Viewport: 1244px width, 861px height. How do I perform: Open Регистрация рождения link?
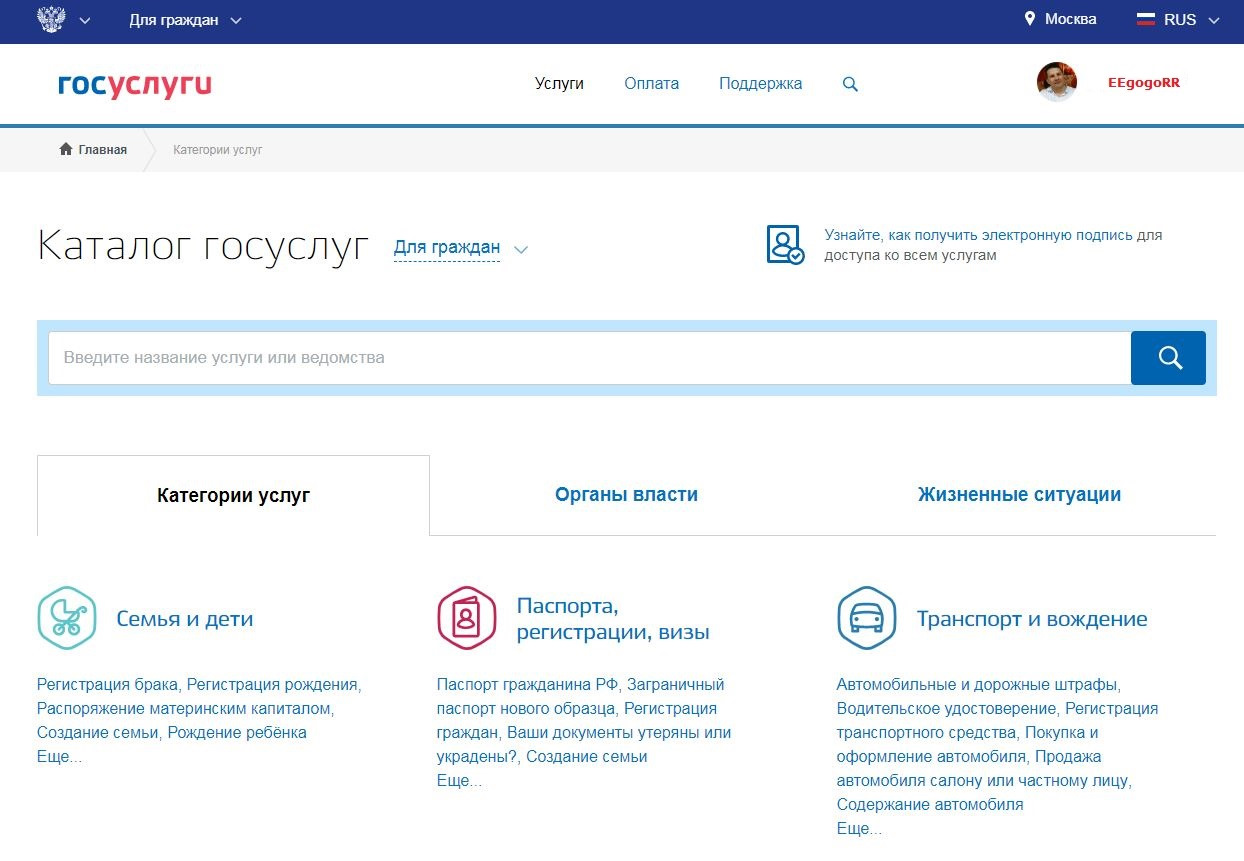point(272,685)
